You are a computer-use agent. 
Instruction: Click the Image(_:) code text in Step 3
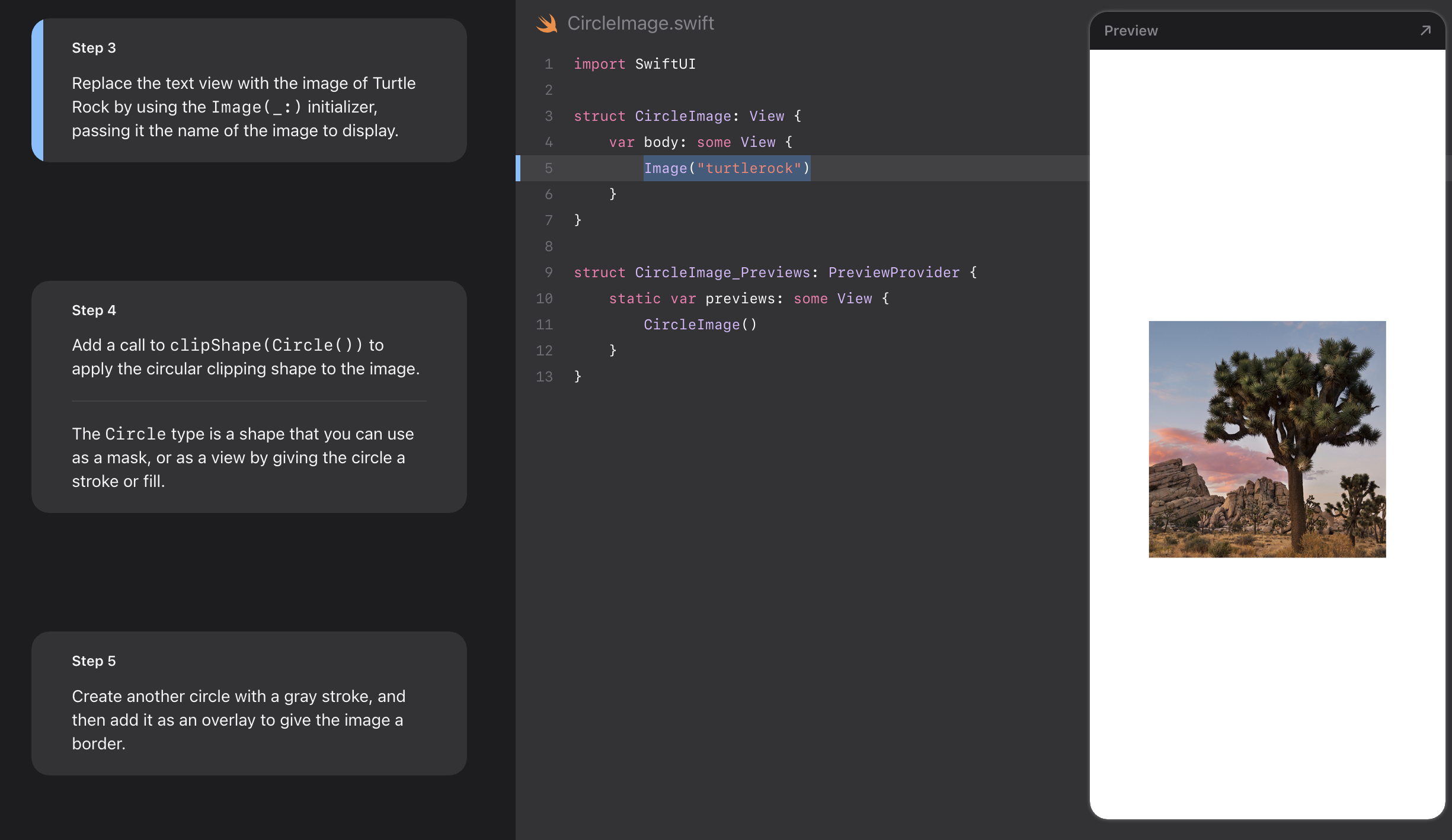(257, 107)
